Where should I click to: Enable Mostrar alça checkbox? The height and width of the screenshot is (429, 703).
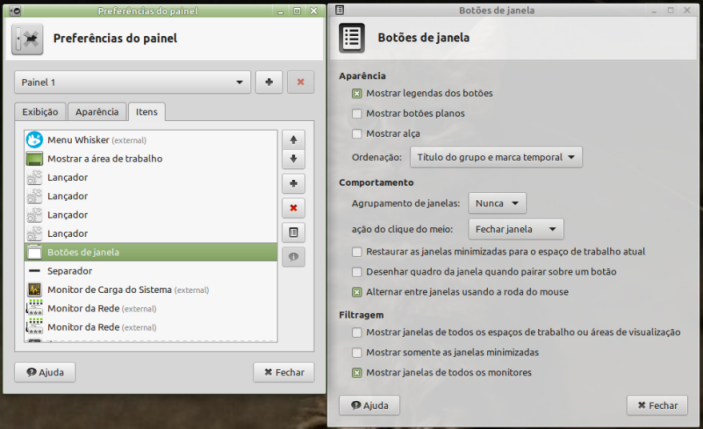[x=357, y=134]
